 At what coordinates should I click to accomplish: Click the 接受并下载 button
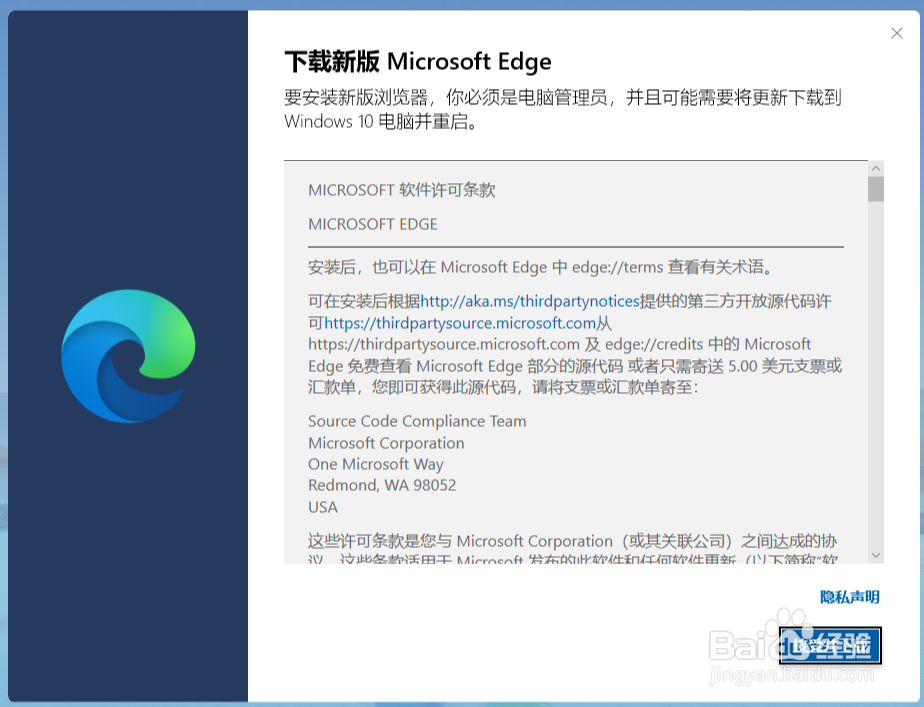[831, 646]
